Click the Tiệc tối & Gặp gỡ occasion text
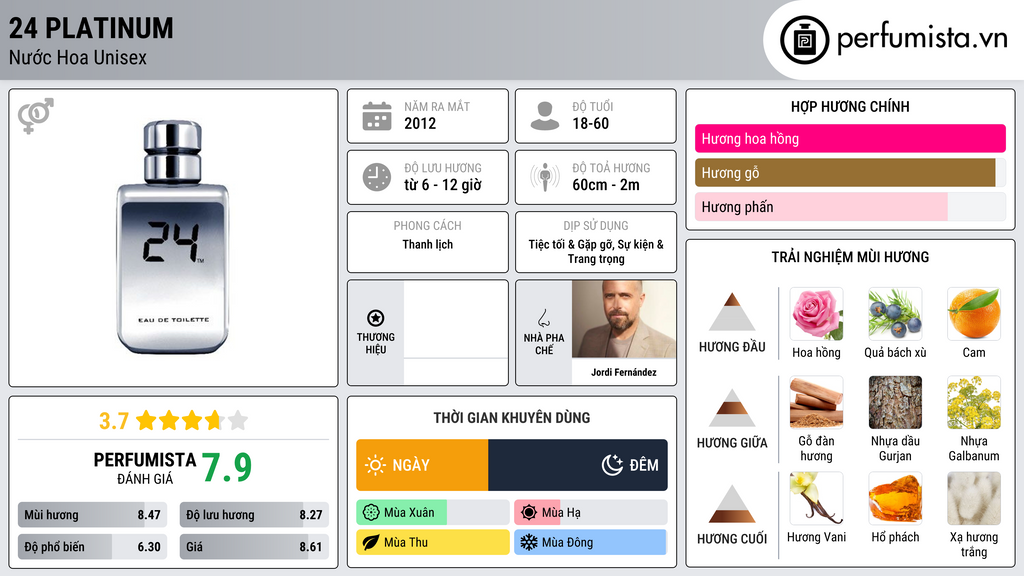The height and width of the screenshot is (576, 1024). click(596, 251)
